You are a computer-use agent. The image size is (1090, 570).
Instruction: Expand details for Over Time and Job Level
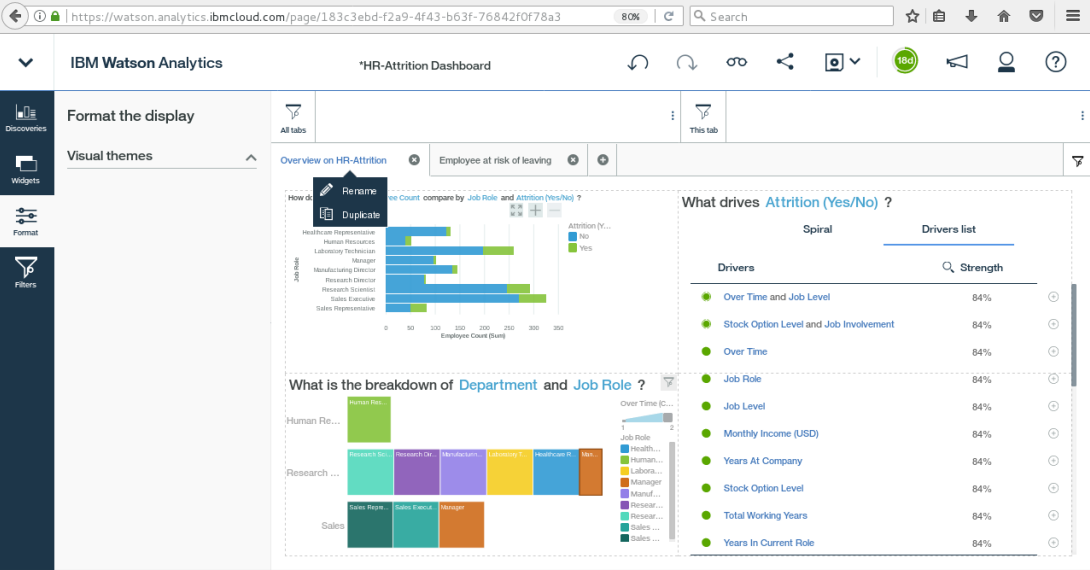(x=1053, y=297)
